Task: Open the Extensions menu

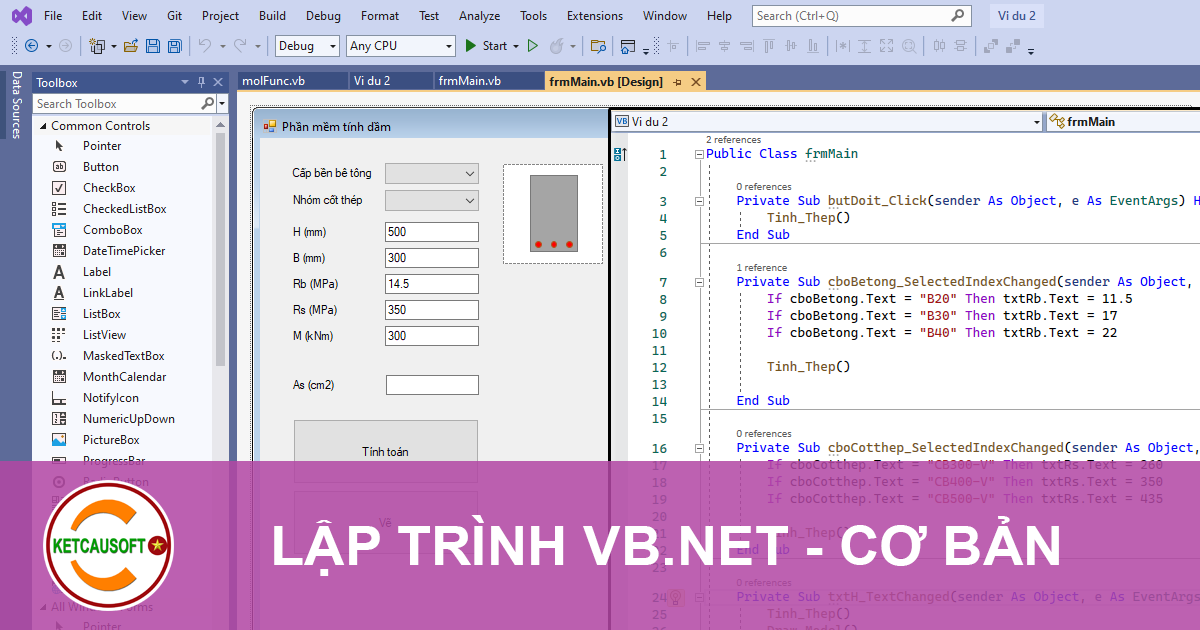Action: [594, 16]
